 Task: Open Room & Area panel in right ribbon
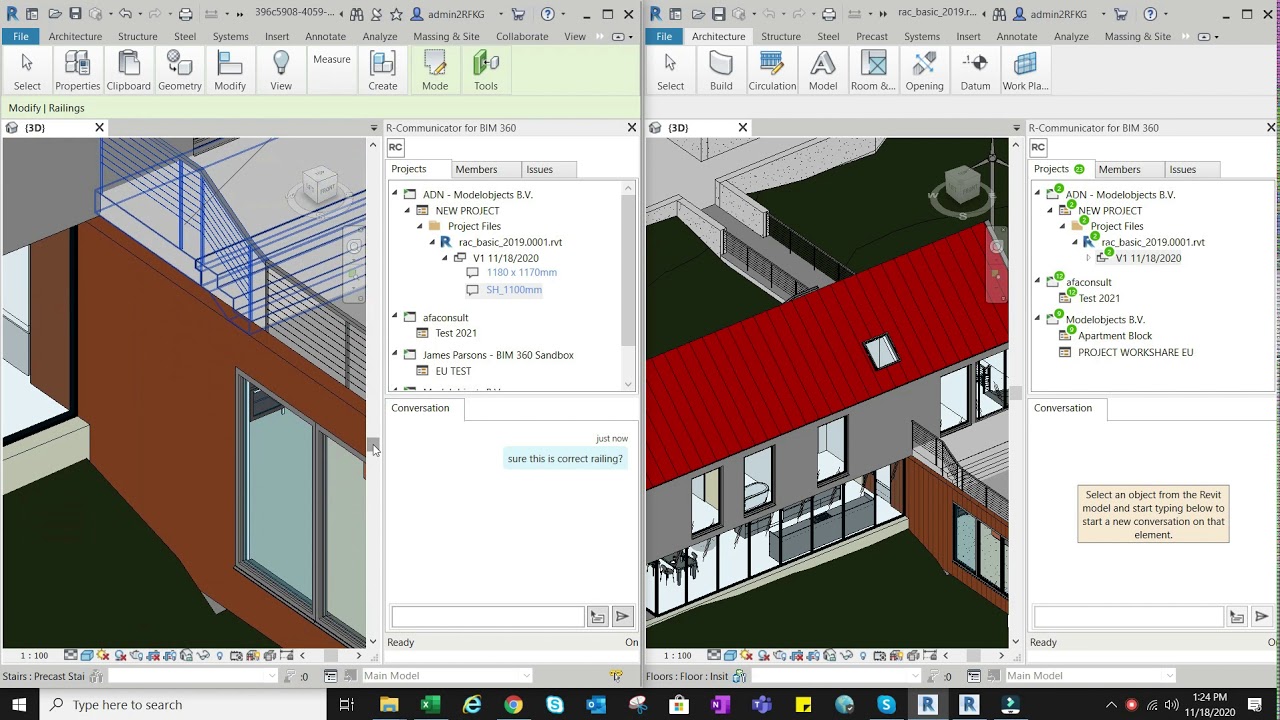pyautogui.click(x=873, y=71)
